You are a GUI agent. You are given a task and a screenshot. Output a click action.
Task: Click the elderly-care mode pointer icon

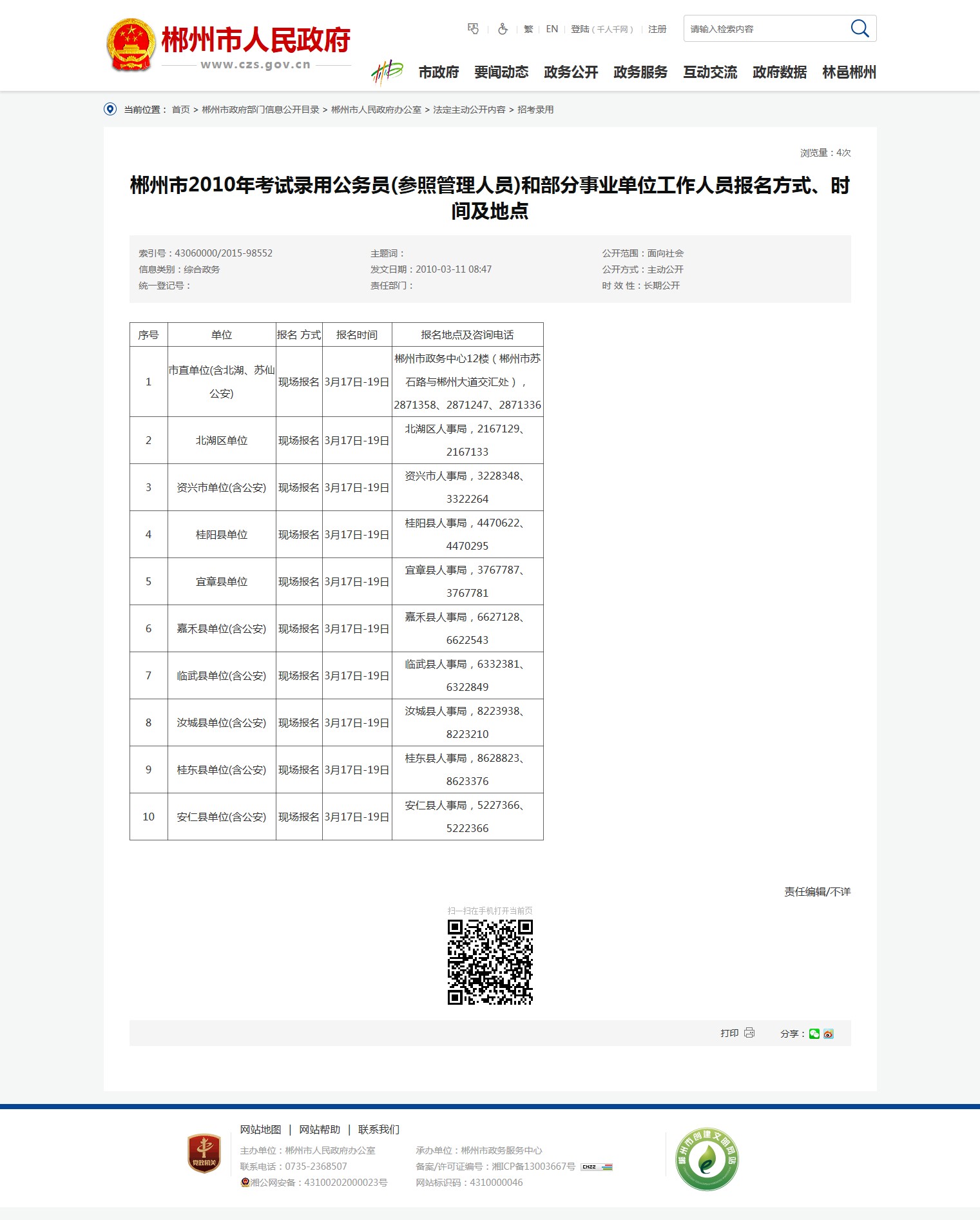(x=474, y=29)
